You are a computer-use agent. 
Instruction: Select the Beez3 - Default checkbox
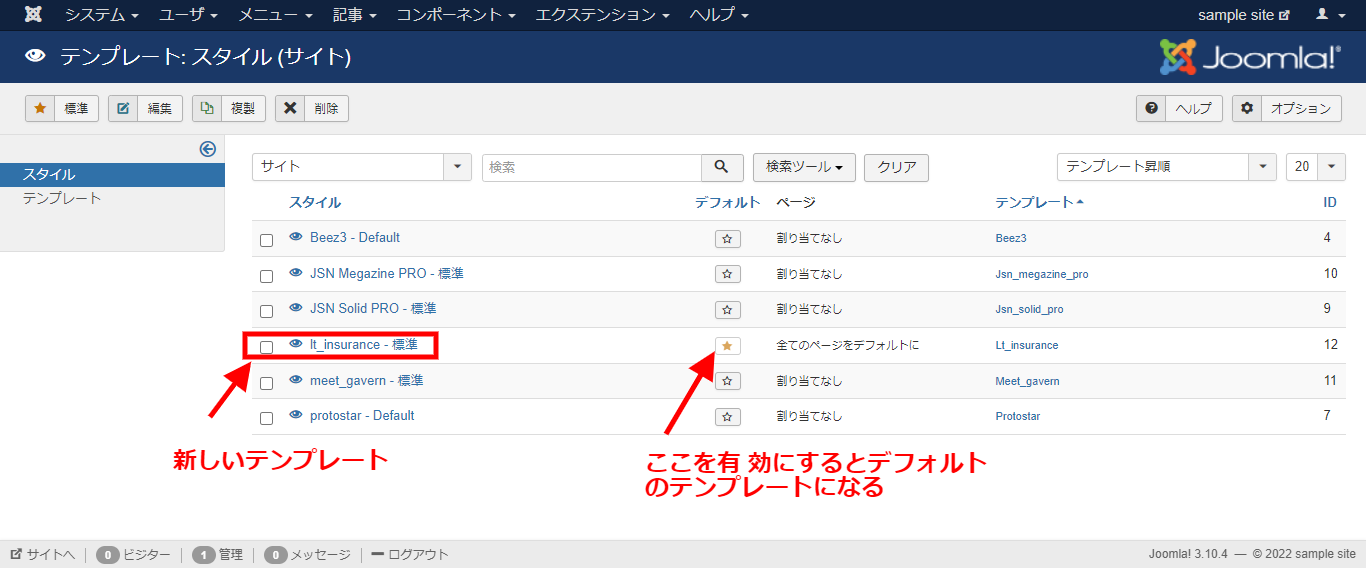pyautogui.click(x=266, y=240)
